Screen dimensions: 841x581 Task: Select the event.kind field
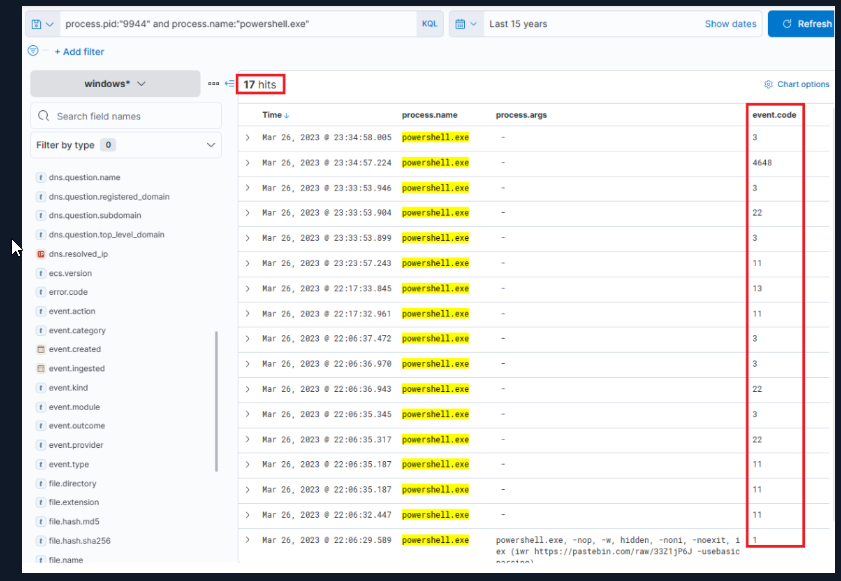click(68, 388)
